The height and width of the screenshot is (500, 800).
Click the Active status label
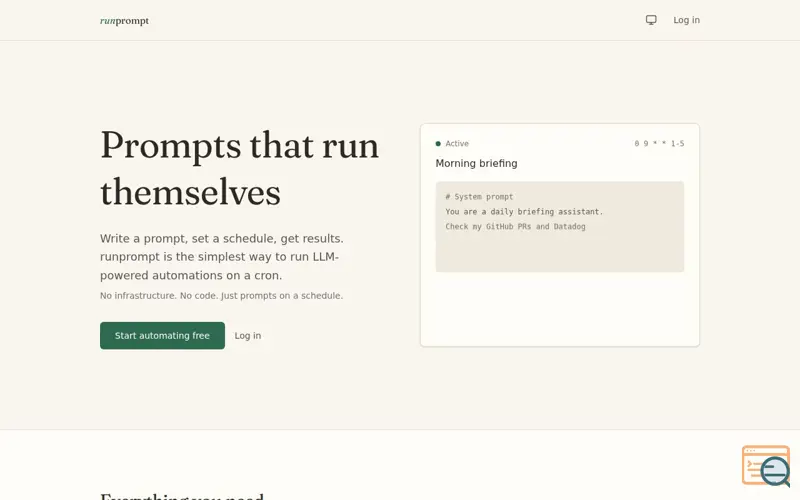[457, 143]
